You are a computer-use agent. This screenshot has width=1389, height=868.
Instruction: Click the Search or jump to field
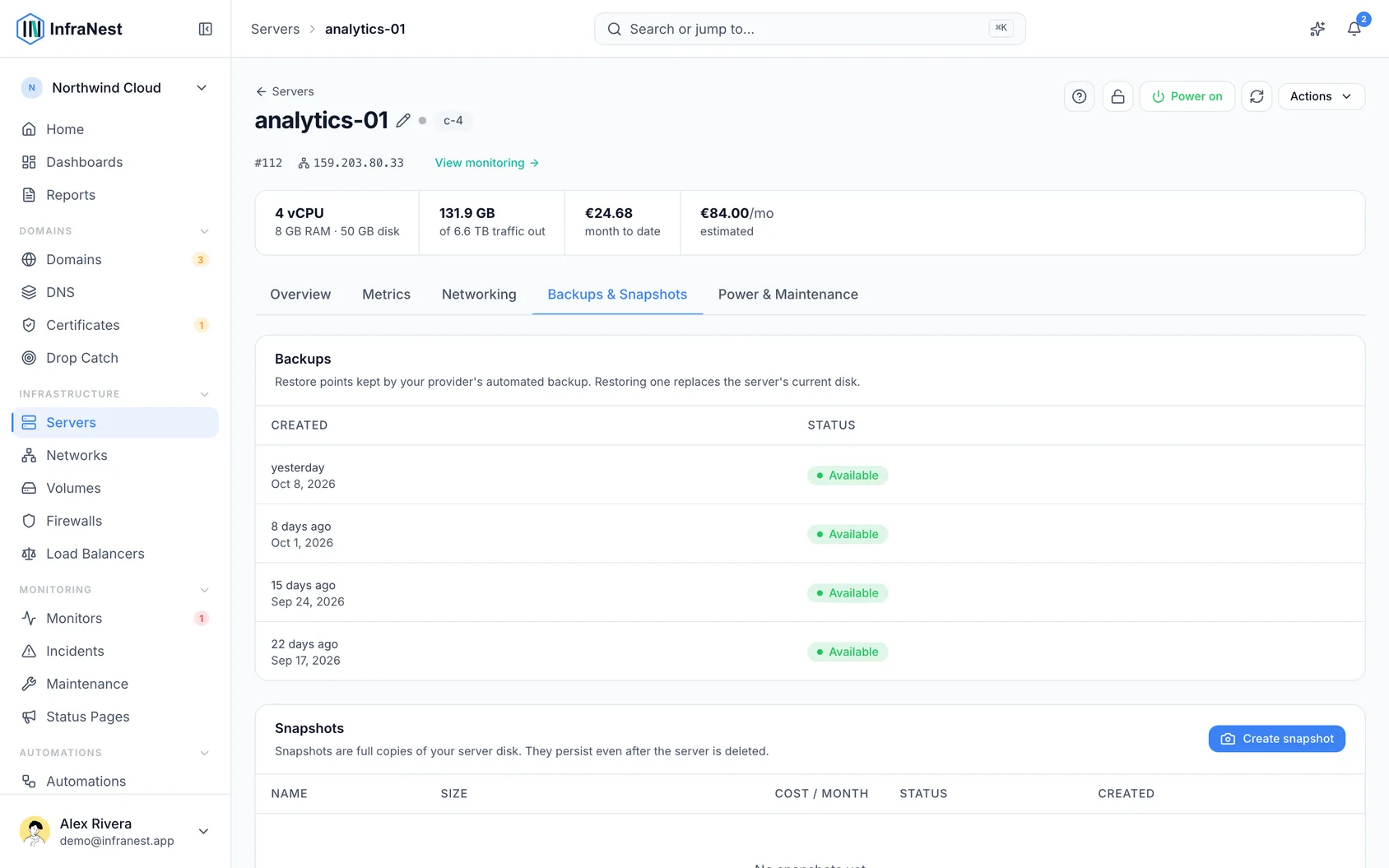tap(810, 29)
